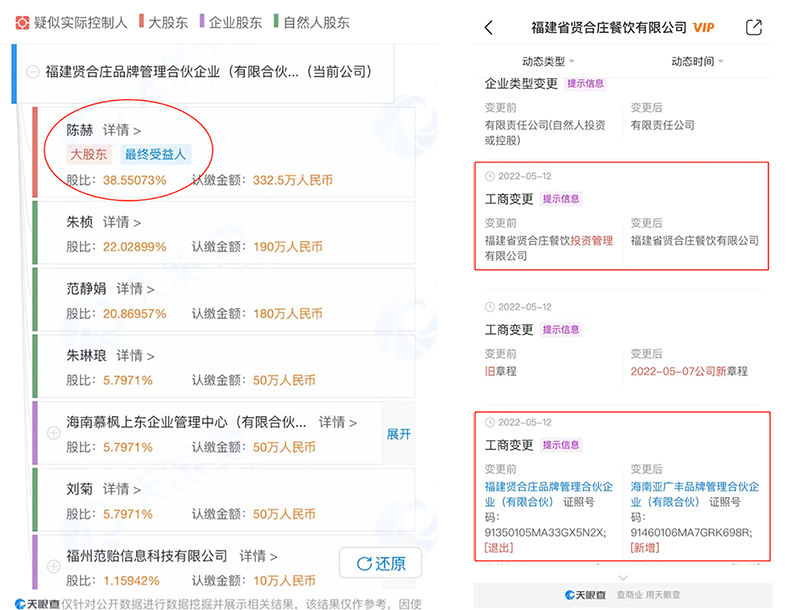Image resolution: width=800 pixels, height=610 pixels.
Task: Click the [退出] status label
Action: 499,548
